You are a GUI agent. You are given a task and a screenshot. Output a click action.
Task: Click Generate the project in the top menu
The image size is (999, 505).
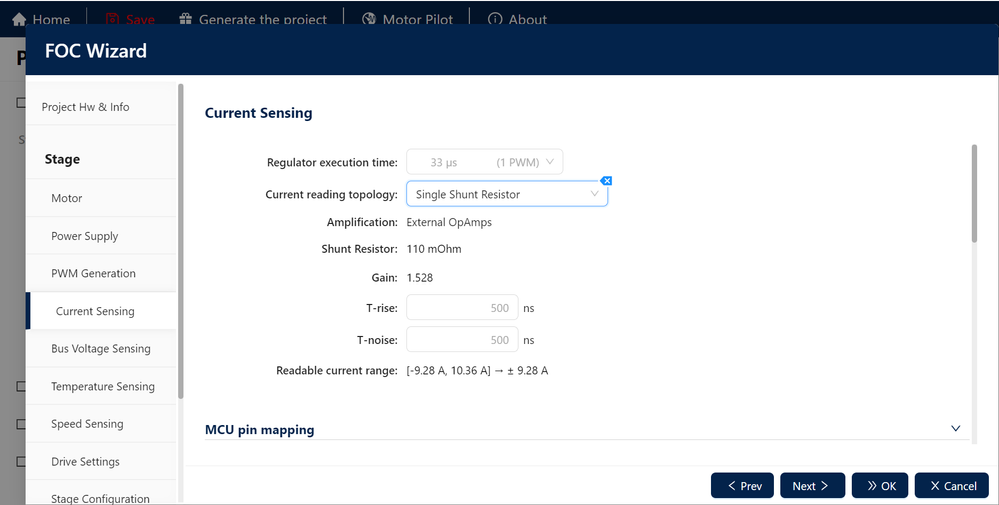tap(262, 20)
